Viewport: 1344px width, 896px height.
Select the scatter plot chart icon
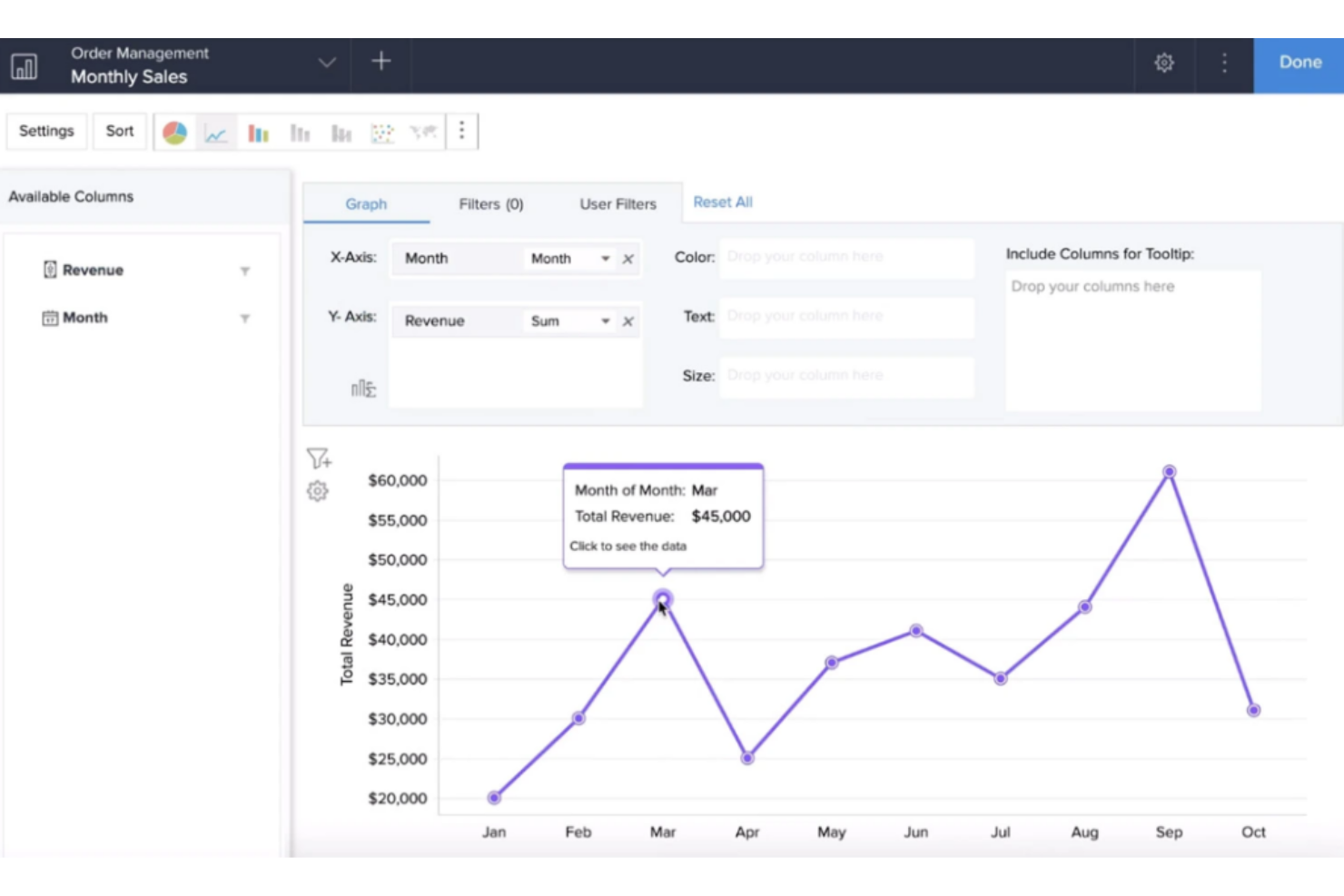click(382, 133)
